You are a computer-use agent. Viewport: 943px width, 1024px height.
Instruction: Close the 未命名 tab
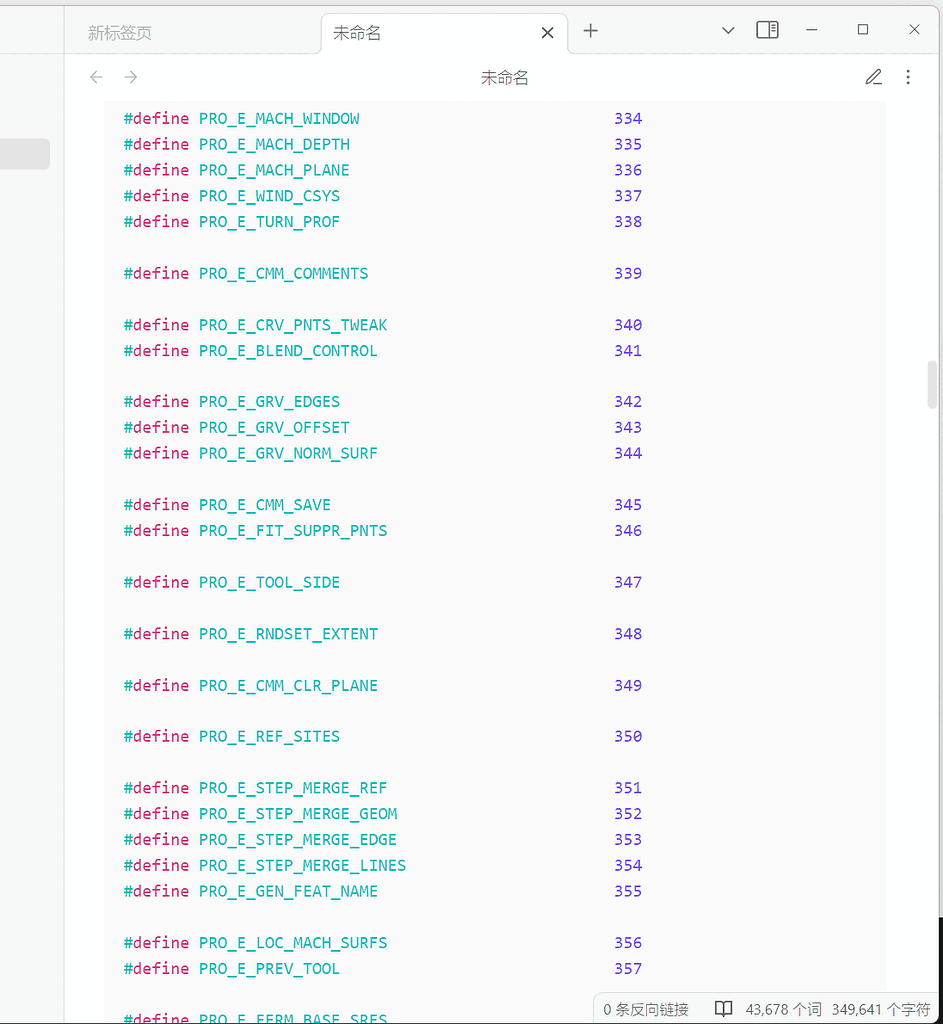tap(547, 33)
